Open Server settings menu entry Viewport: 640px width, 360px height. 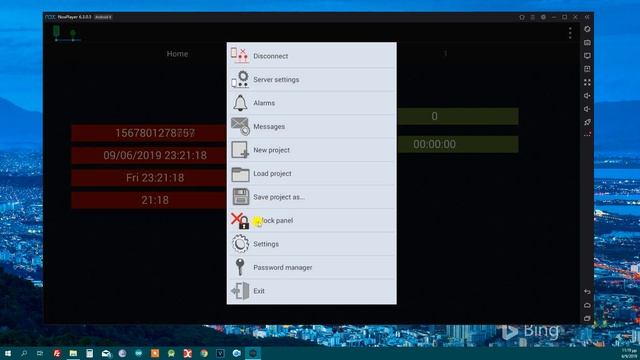click(311, 80)
